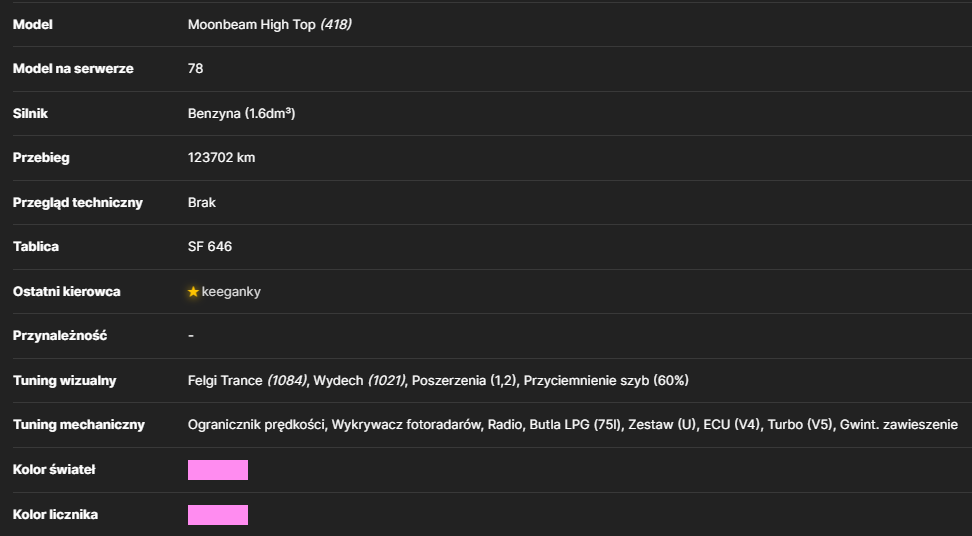Click the Tuning mechaniczny row label
Screen dimensions: 972x536
(x=79, y=425)
